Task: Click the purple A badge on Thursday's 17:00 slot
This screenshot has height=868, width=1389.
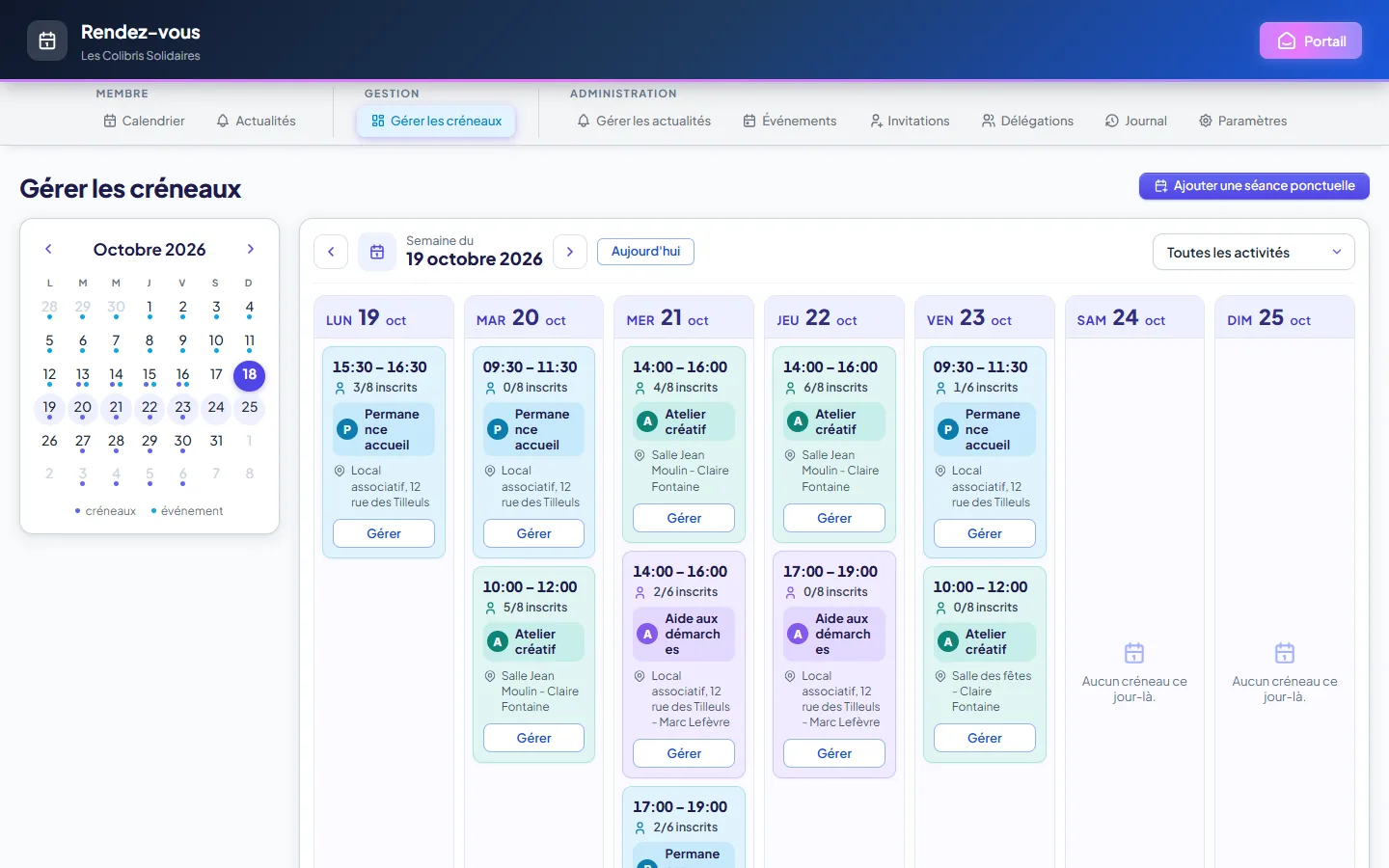Action: point(798,634)
